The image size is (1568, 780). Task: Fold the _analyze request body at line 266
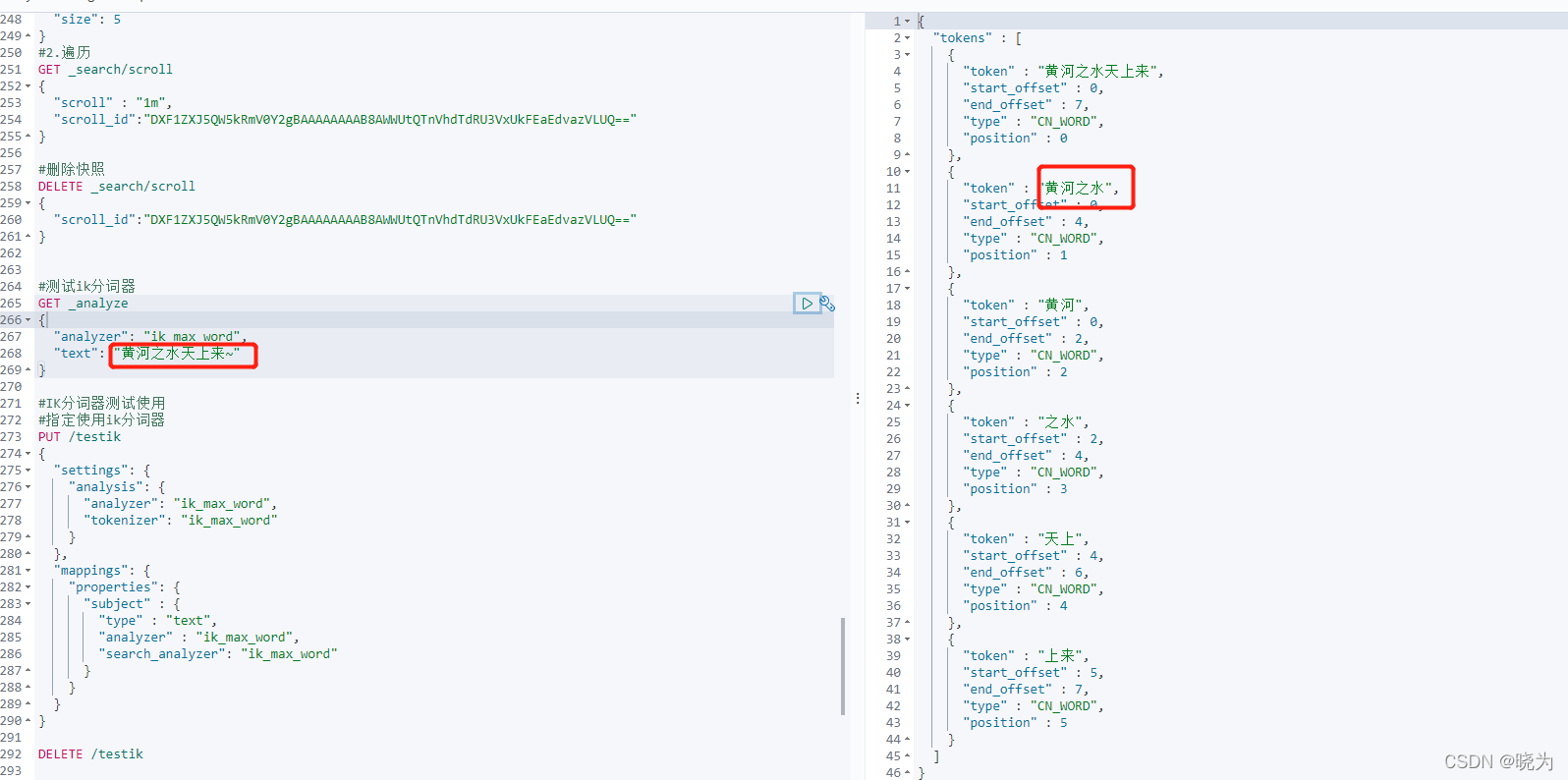point(28,320)
